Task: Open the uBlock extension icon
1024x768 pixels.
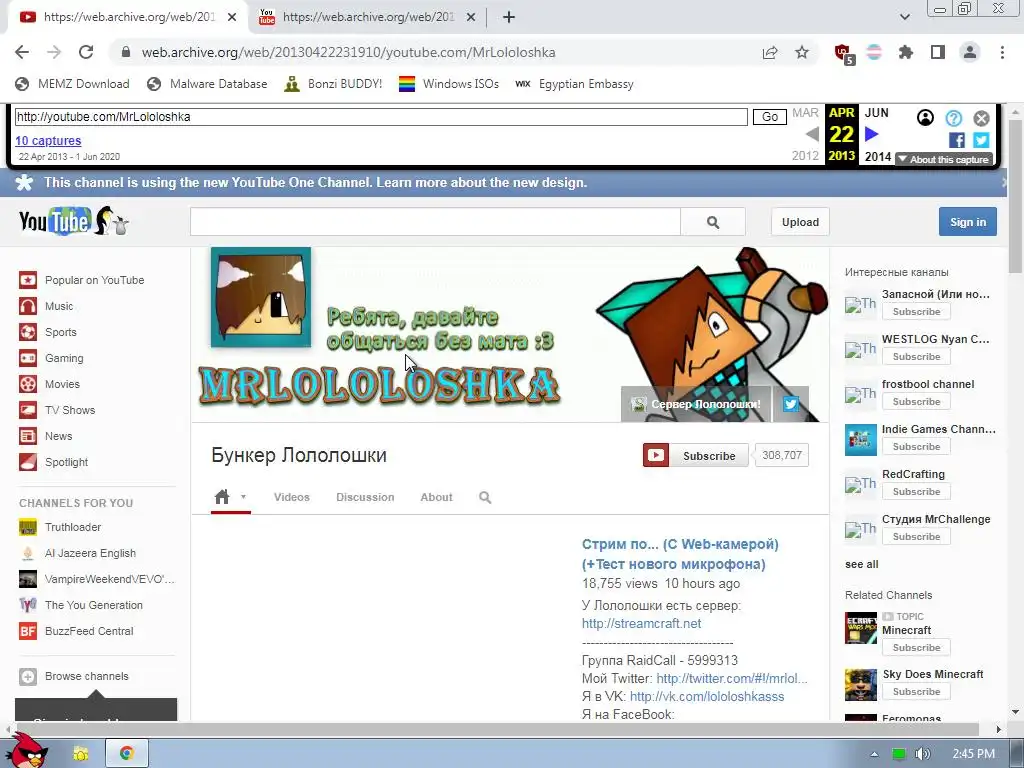Action: tap(844, 54)
